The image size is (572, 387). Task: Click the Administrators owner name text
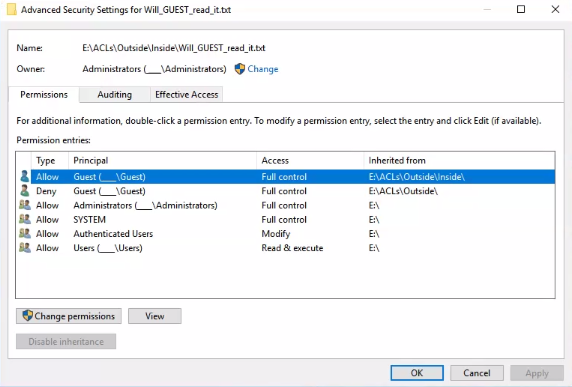coord(154,69)
